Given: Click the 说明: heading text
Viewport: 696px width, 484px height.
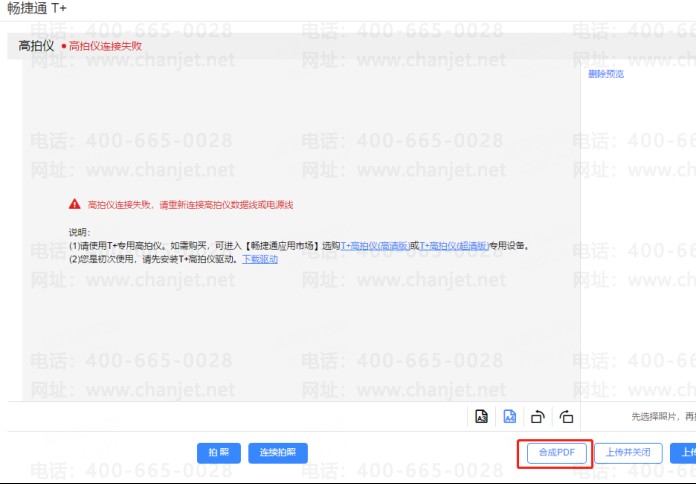Looking at the screenshot, I should [79, 232].
